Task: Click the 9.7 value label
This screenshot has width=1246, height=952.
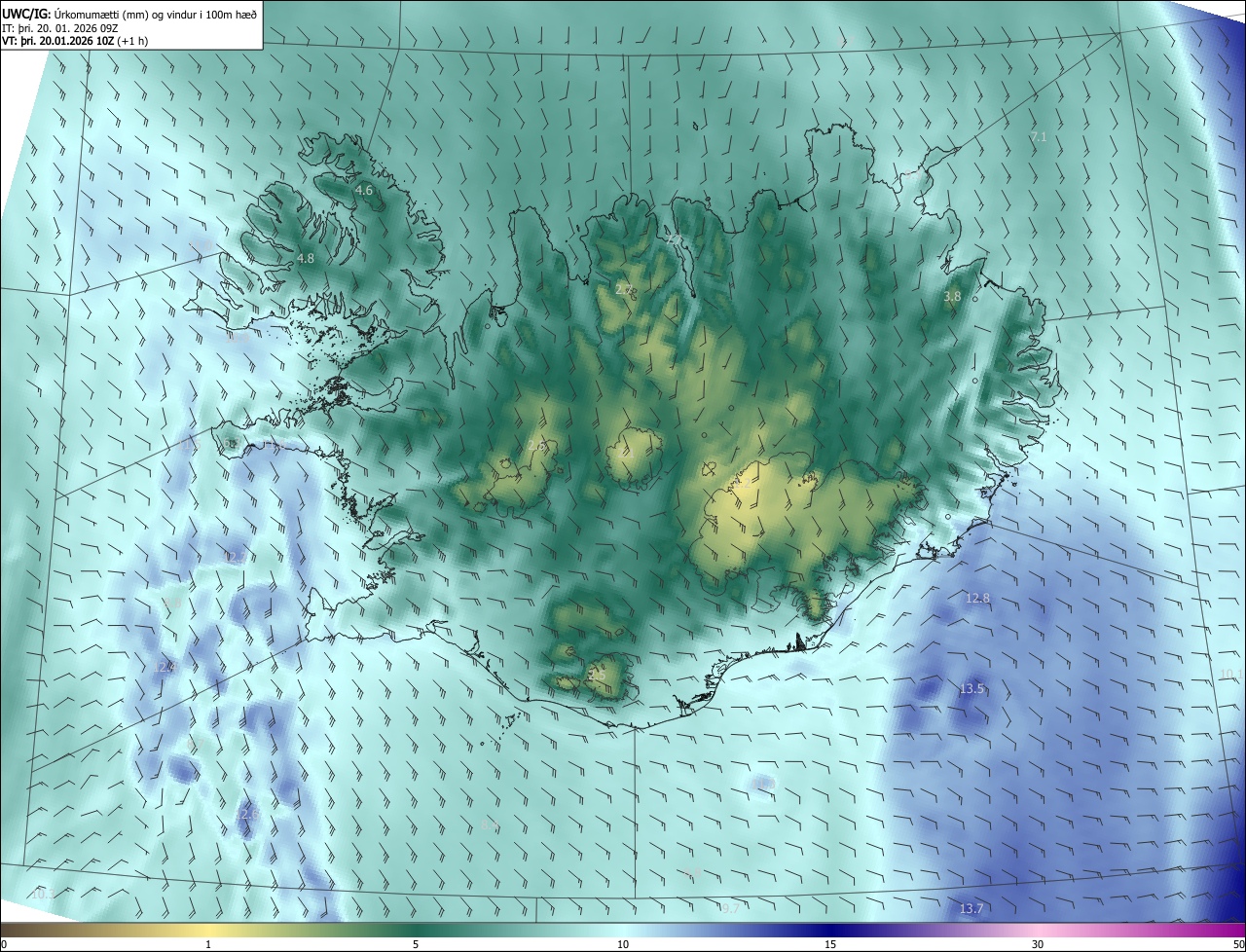Action: click(x=729, y=908)
